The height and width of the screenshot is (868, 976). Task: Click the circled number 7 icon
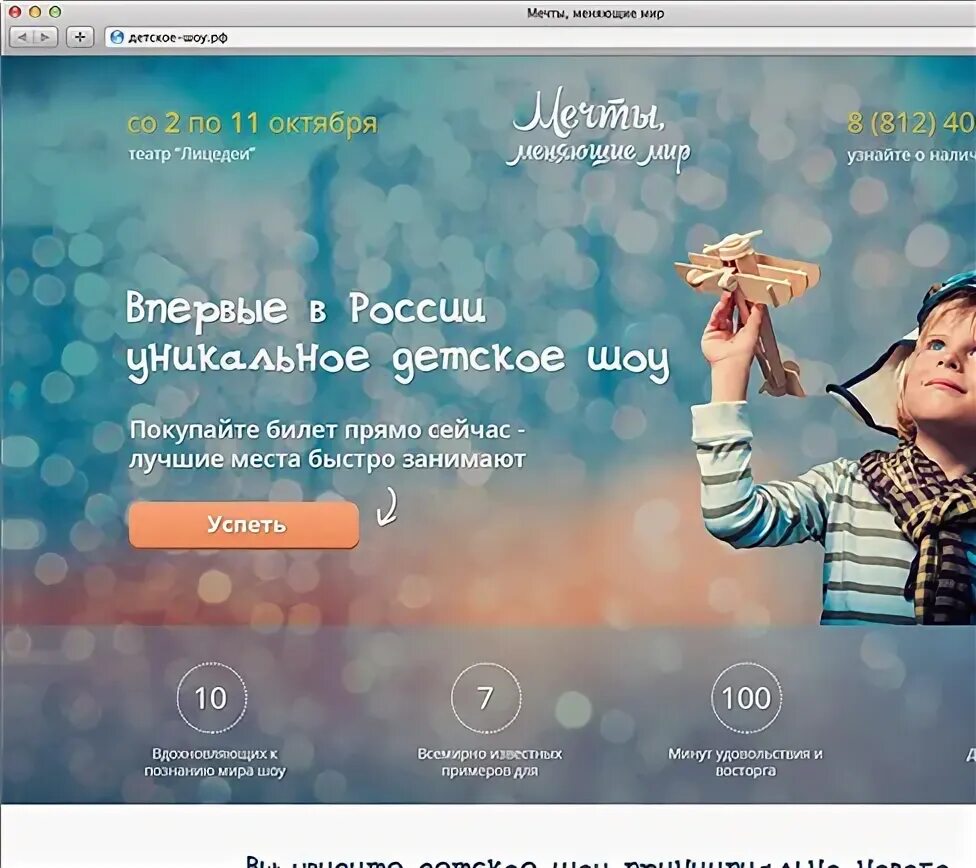point(486,697)
